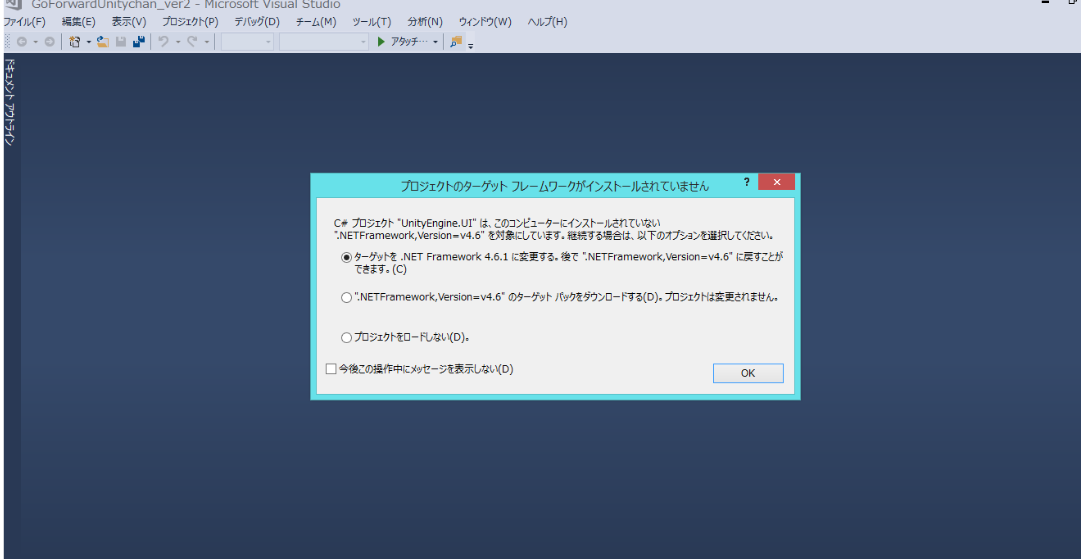This screenshot has width=1081, height=559.
Task: Click the Navigate Forward toolbar icon
Action: point(50,42)
